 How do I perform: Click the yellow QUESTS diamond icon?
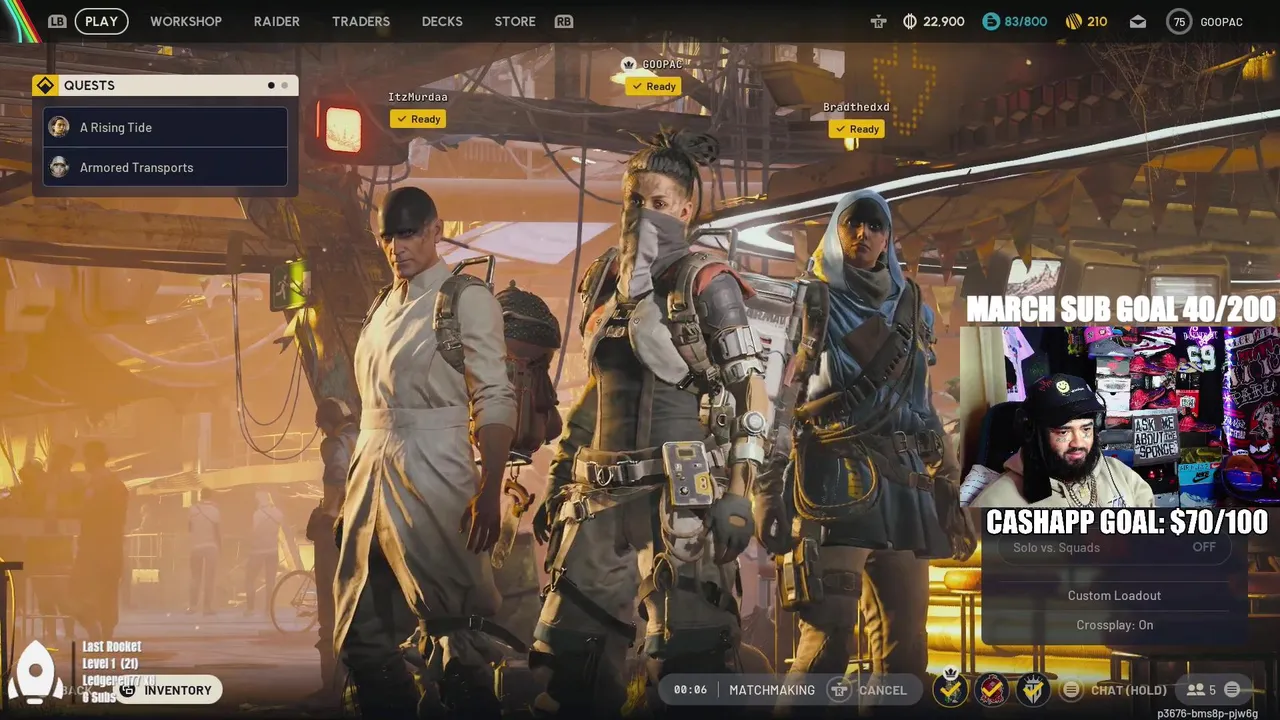[45, 85]
